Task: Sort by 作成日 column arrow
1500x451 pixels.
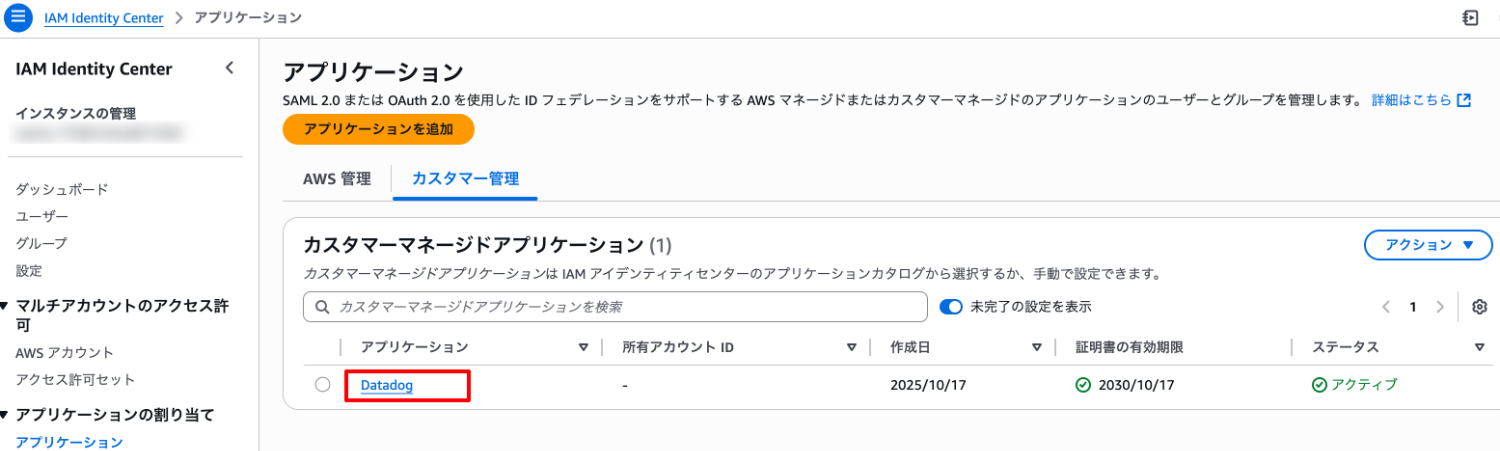Action: 1037,347
